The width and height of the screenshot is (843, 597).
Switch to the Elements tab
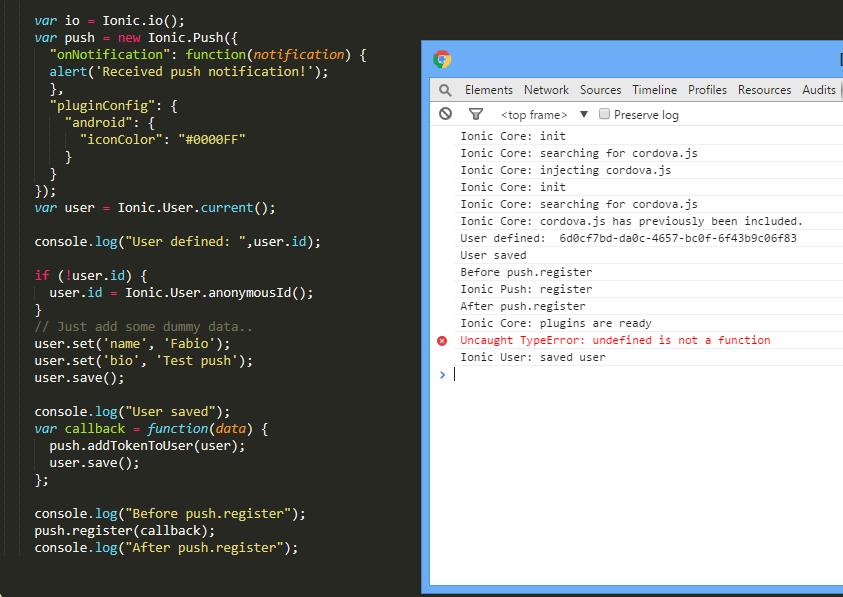(x=489, y=90)
